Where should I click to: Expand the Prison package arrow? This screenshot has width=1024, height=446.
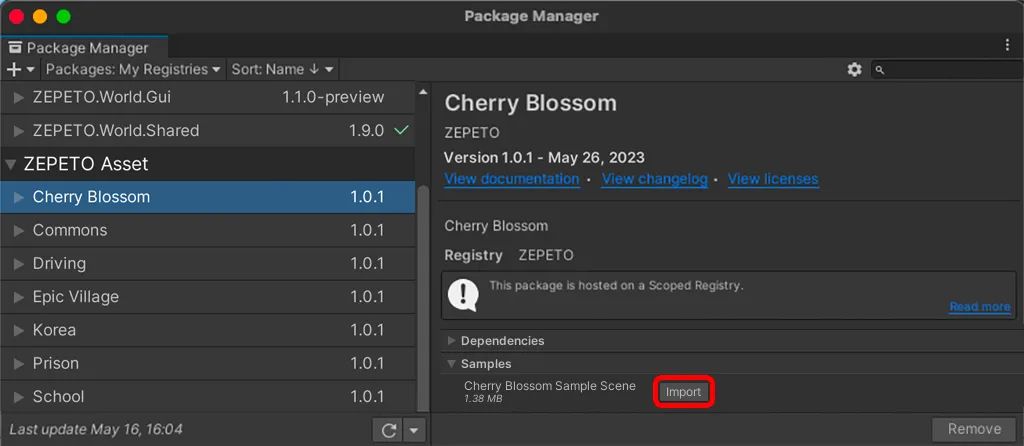coord(19,364)
